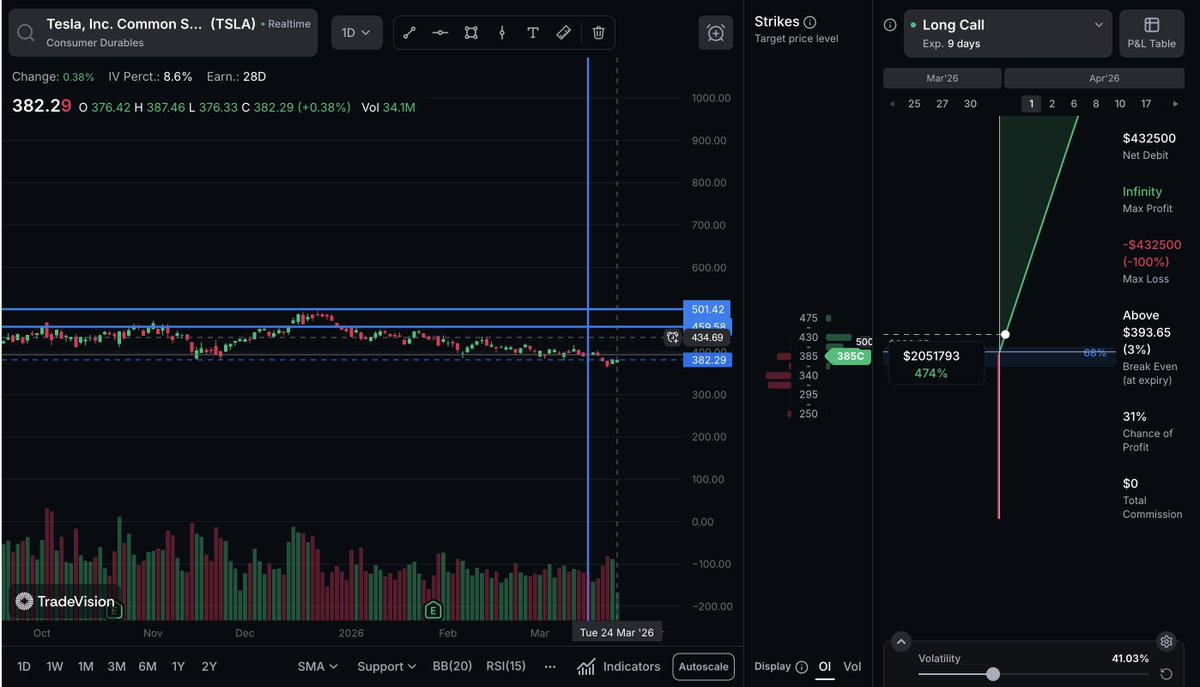
Task: Click the search magnifier icon
Action: click(x=27, y=33)
